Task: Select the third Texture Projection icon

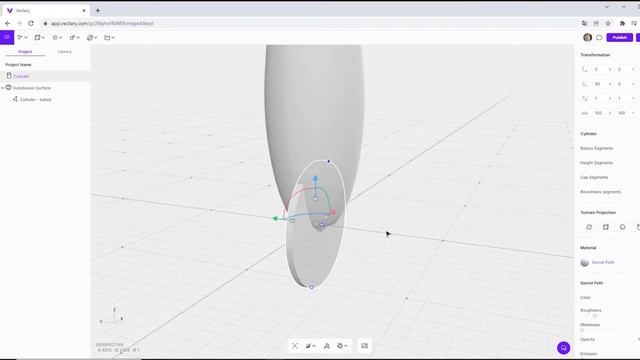Action: (x=622, y=227)
